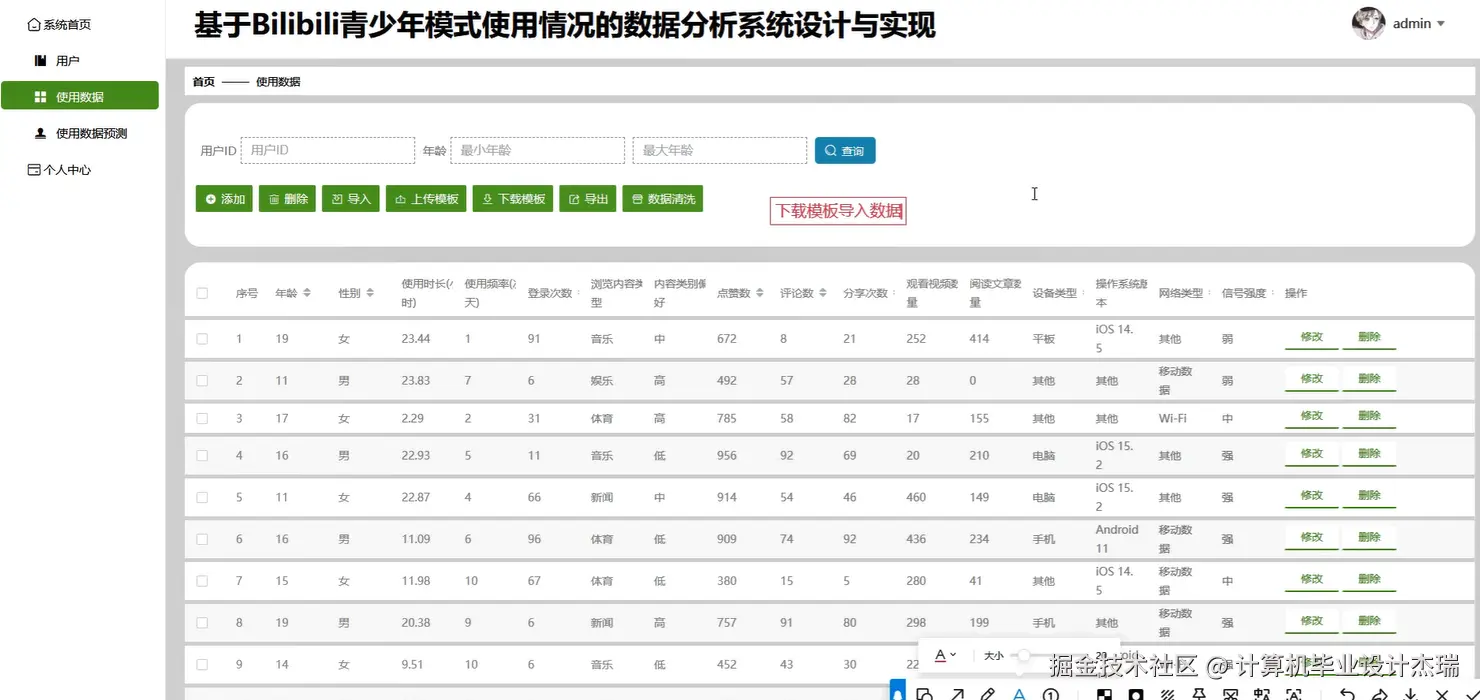Screen dimensions: 1480x700
Task: Click the 点赞数 value 956
Action: 727,455
